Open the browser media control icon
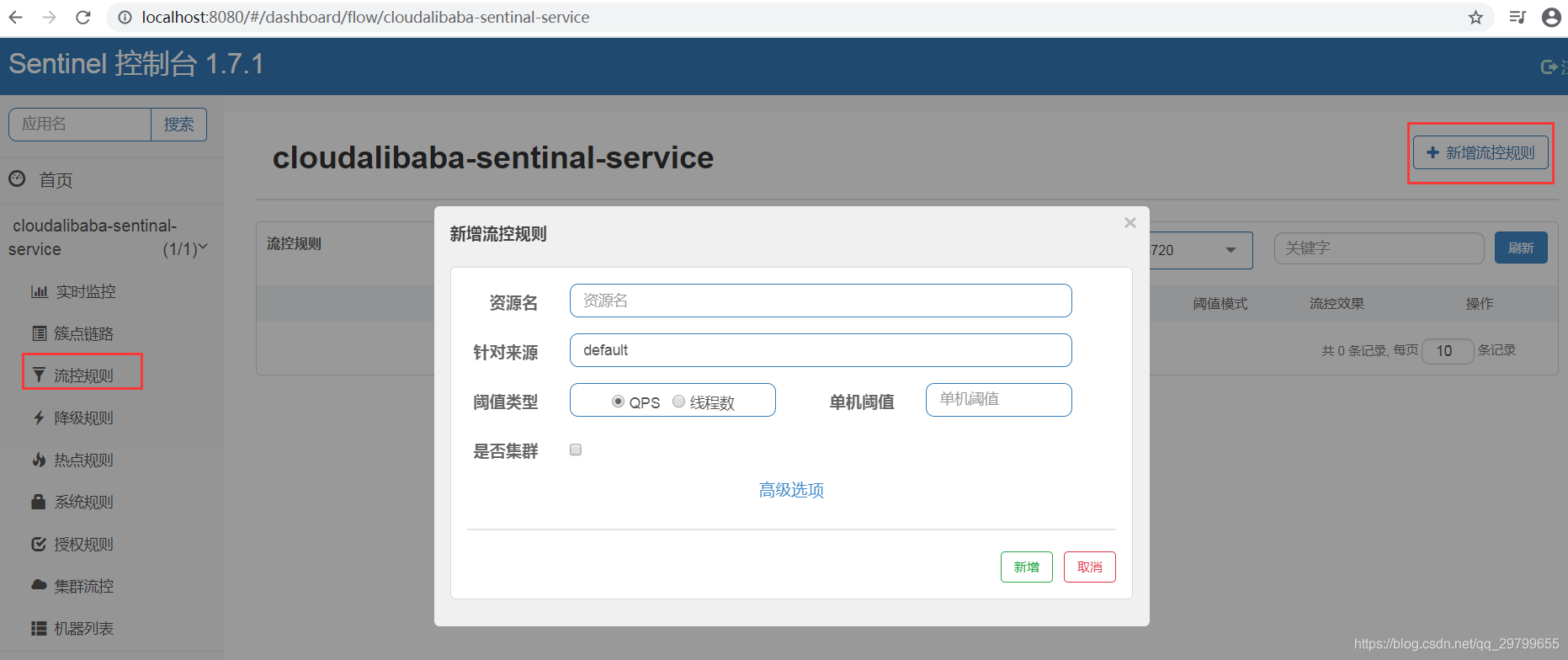The image size is (1568, 660). [1517, 17]
